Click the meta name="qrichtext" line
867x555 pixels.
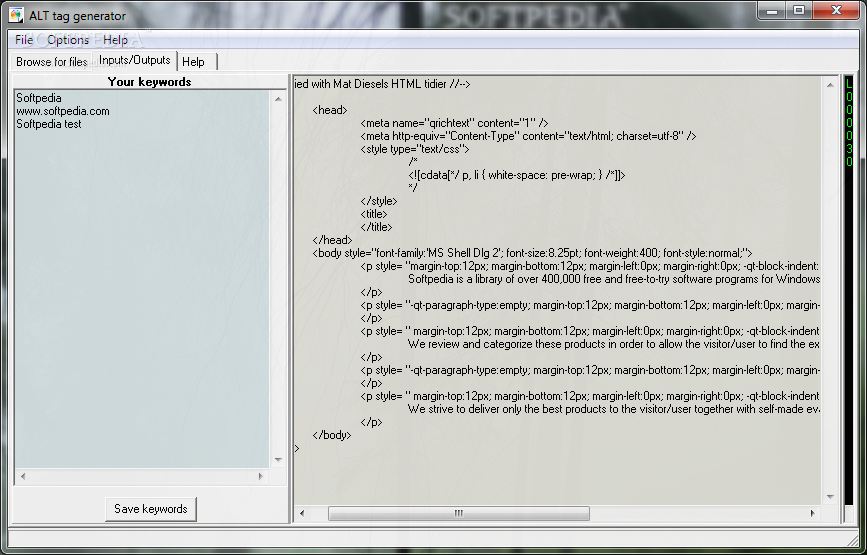point(454,123)
